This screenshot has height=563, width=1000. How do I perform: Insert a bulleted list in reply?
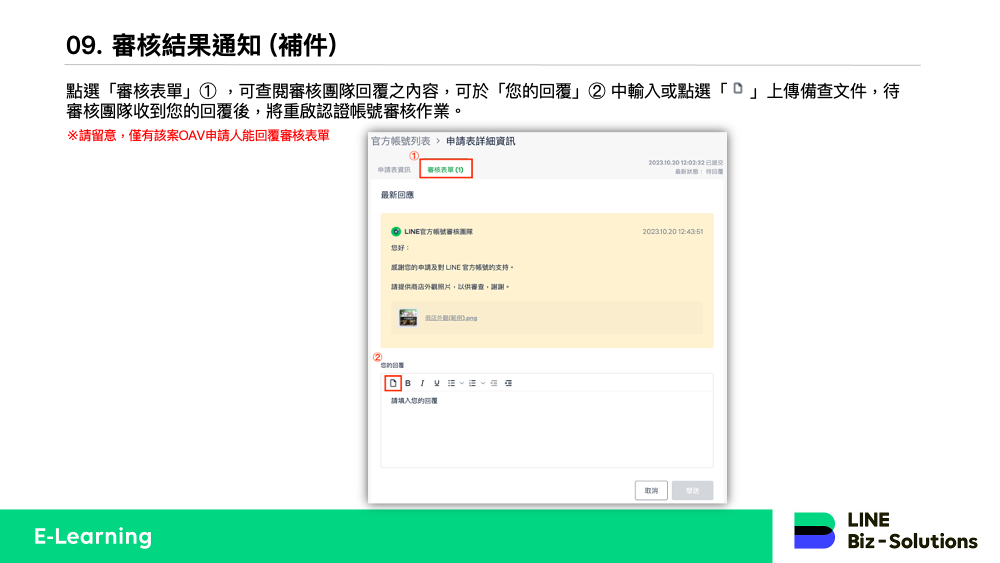[x=451, y=383]
